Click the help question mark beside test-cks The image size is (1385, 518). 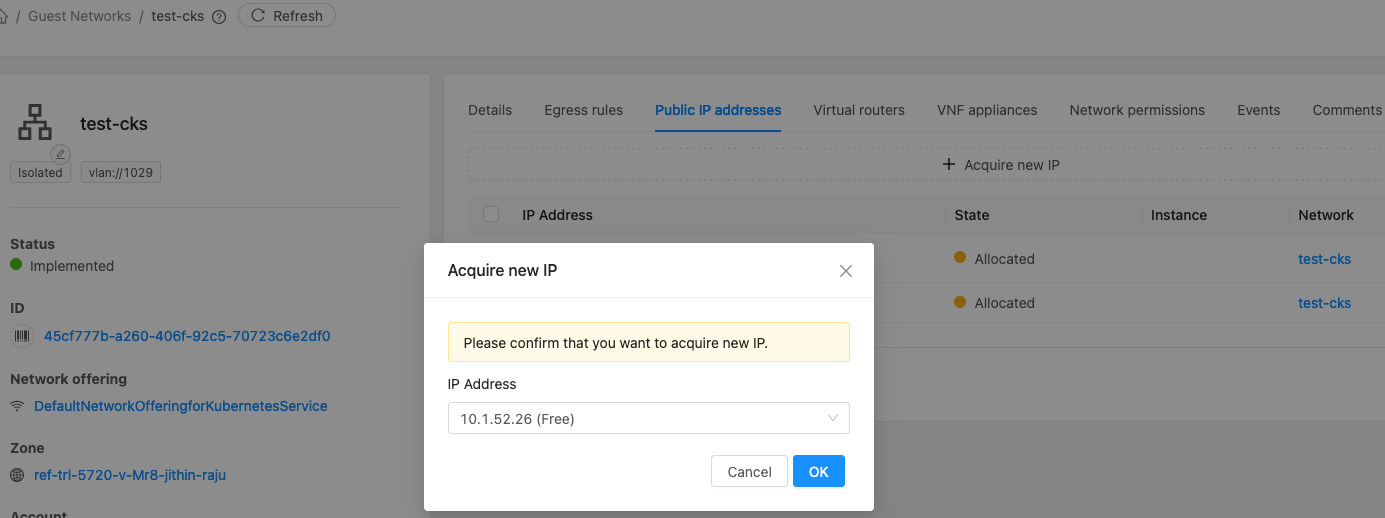[219, 16]
